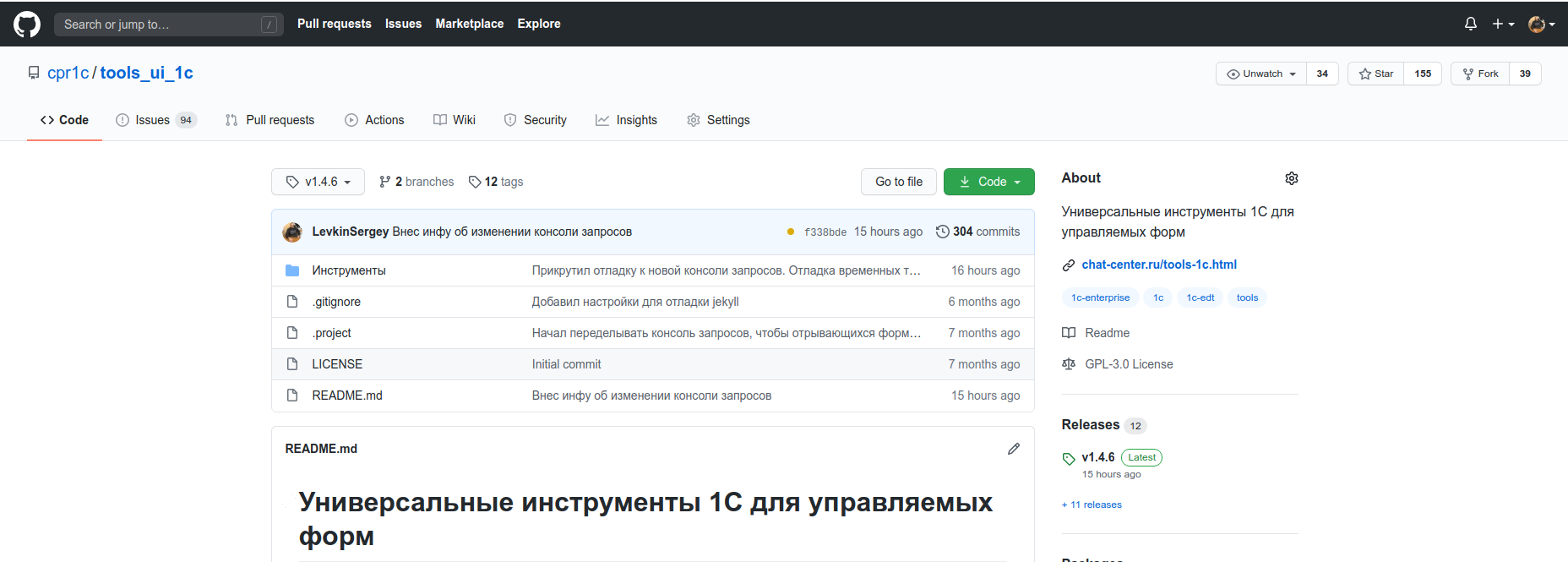Edit repository details gear icon
The width and height of the screenshot is (1568, 562).
pyautogui.click(x=1291, y=178)
